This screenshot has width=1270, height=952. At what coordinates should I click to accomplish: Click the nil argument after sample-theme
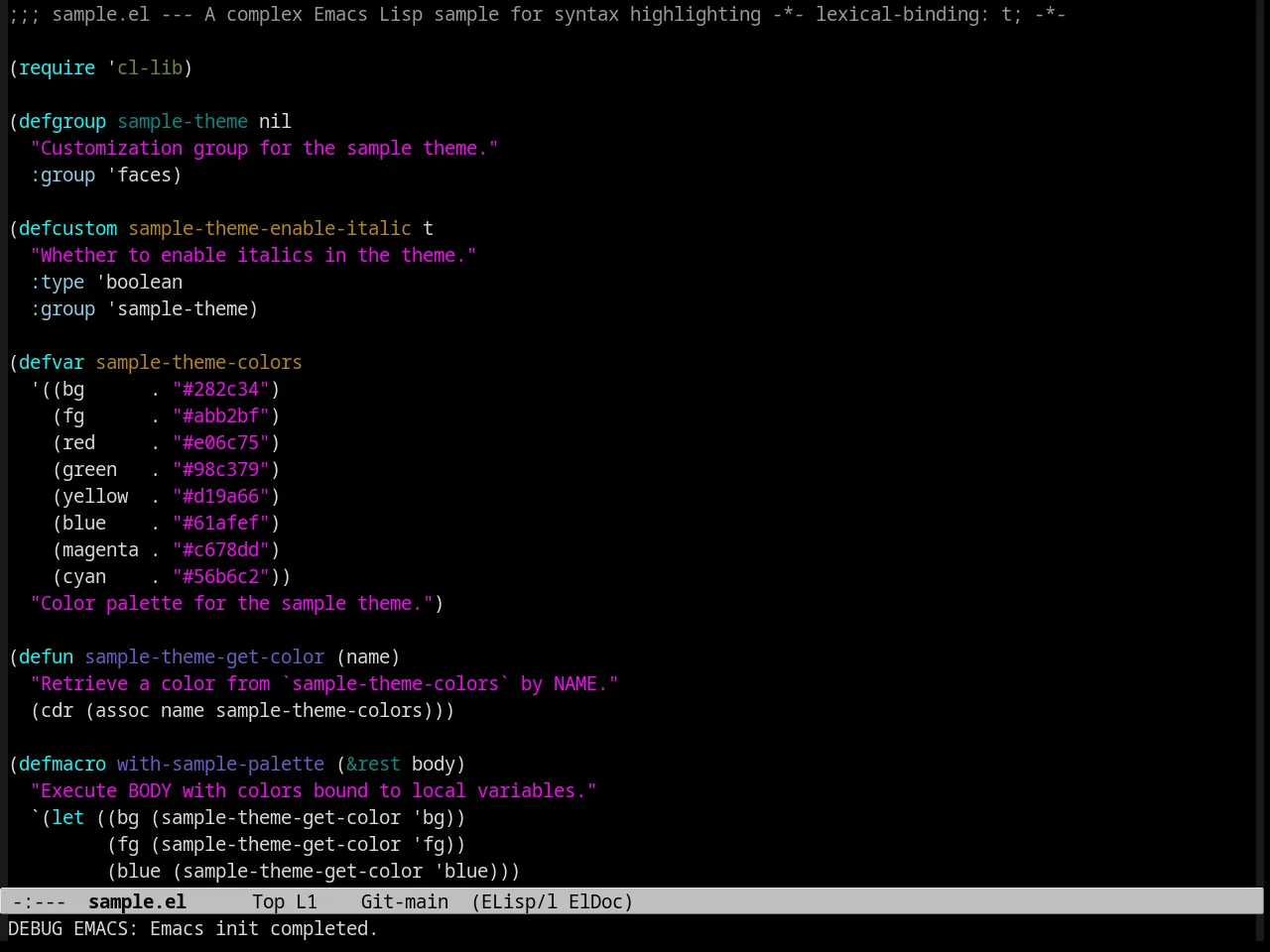coord(275,121)
